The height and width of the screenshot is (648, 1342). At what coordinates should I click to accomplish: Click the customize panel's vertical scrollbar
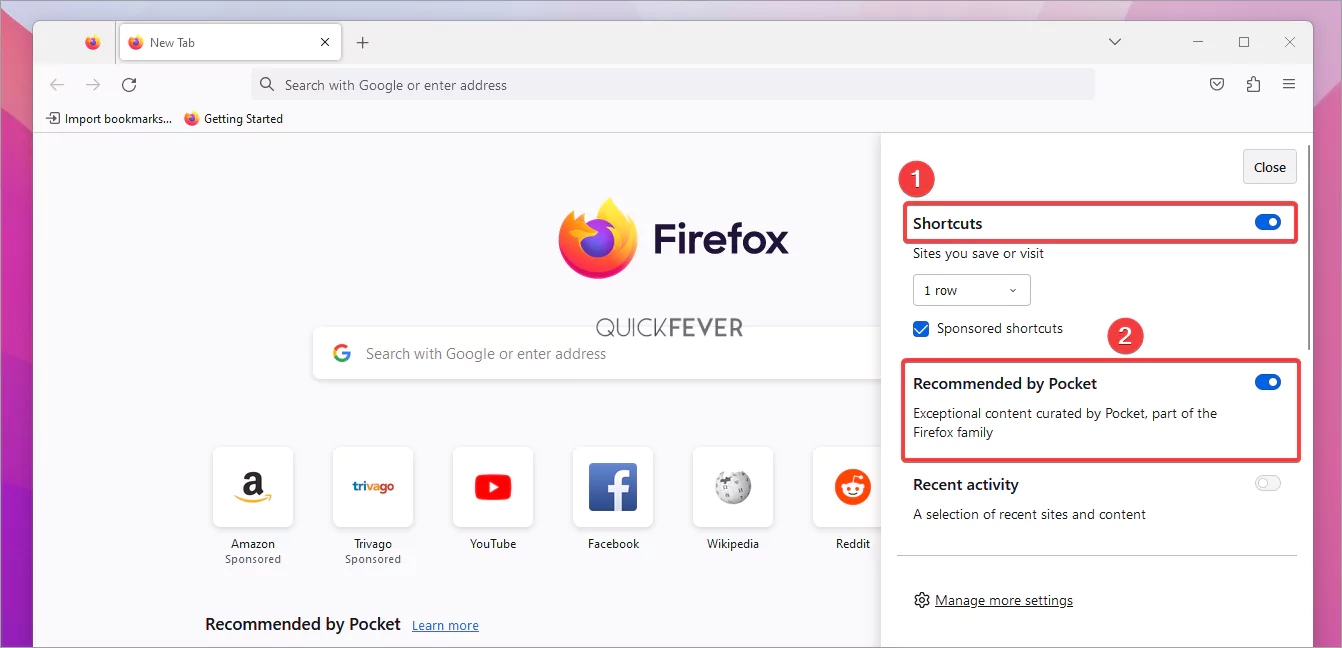click(1308, 248)
